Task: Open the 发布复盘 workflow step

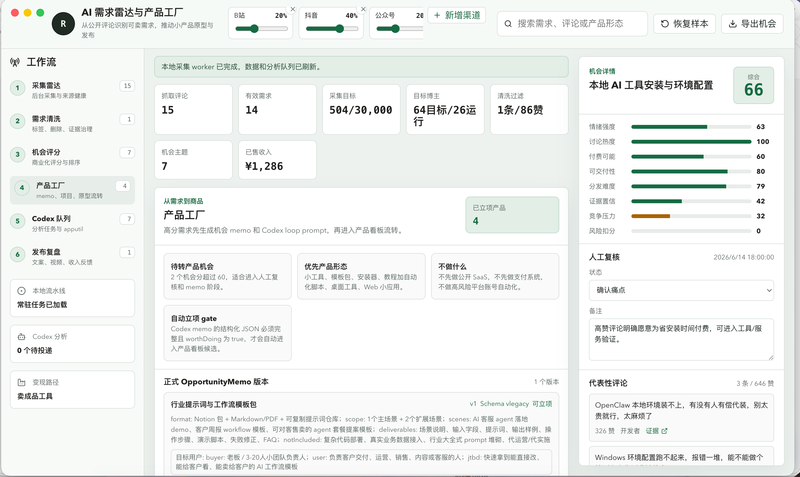Action: click(72, 256)
